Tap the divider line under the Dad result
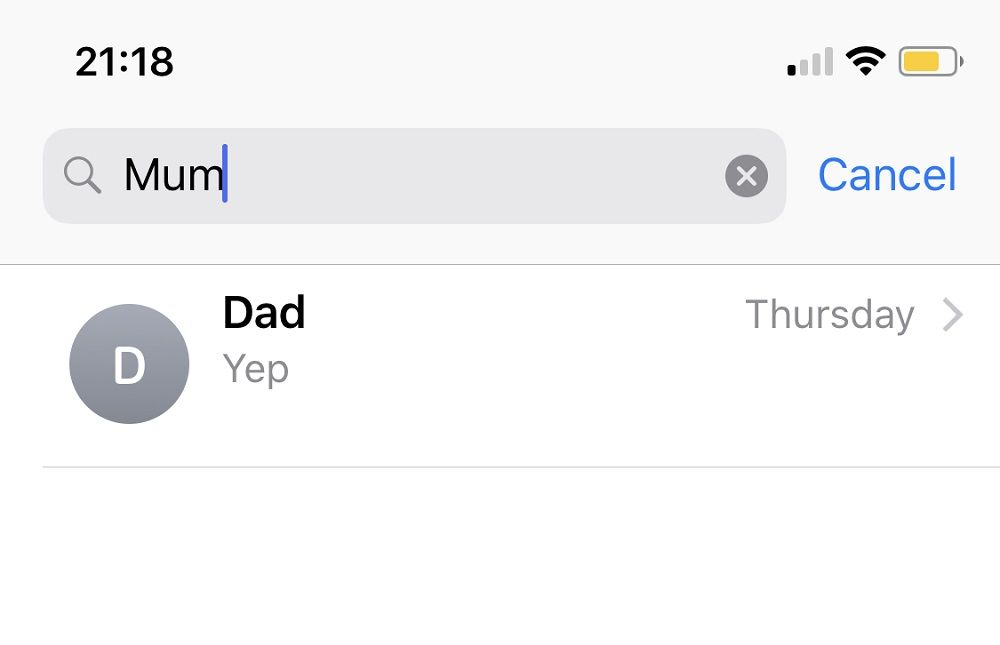Screen dimensions: 1000x645 point(520,467)
